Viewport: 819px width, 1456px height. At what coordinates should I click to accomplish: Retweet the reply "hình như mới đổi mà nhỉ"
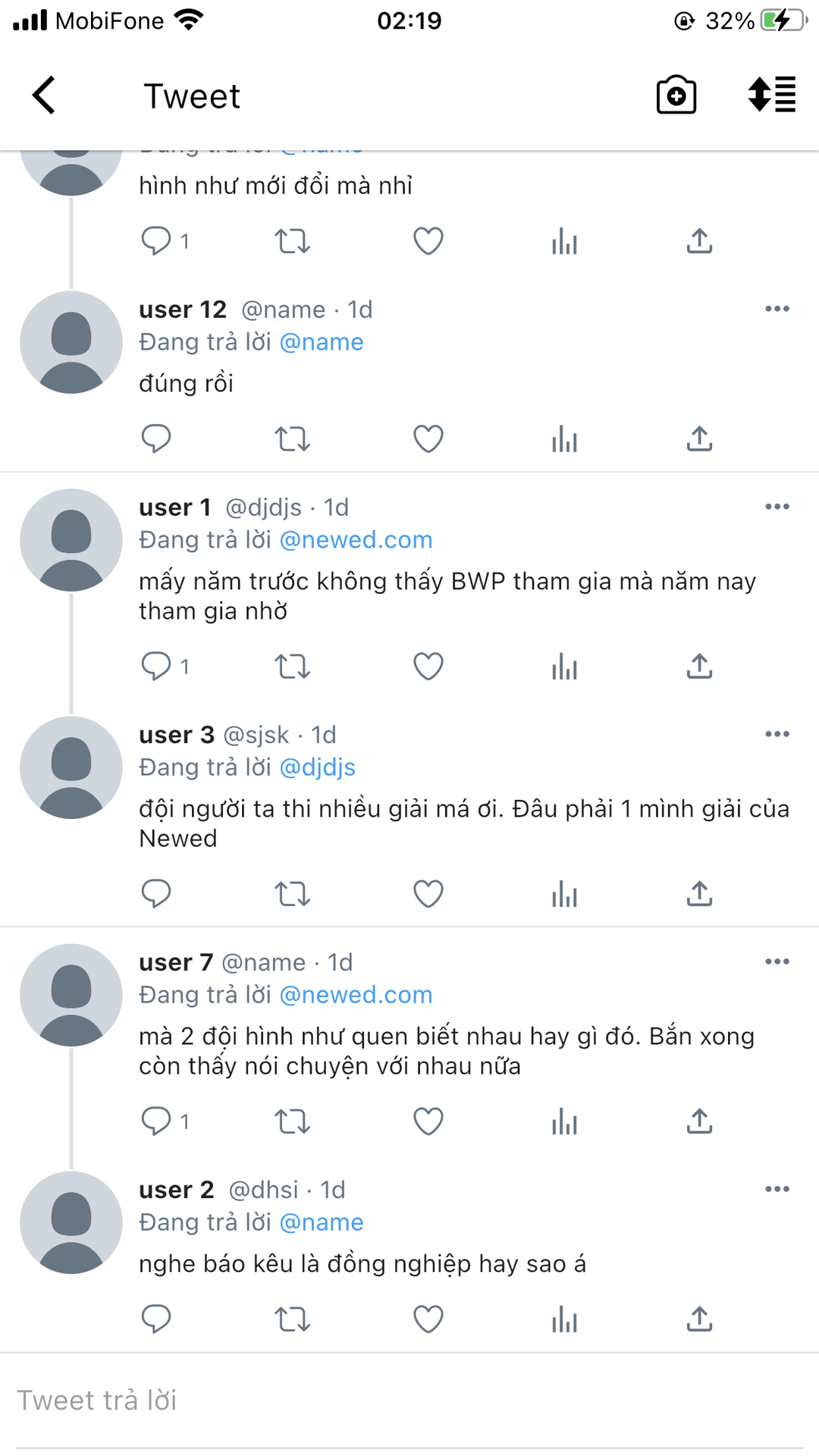(292, 241)
